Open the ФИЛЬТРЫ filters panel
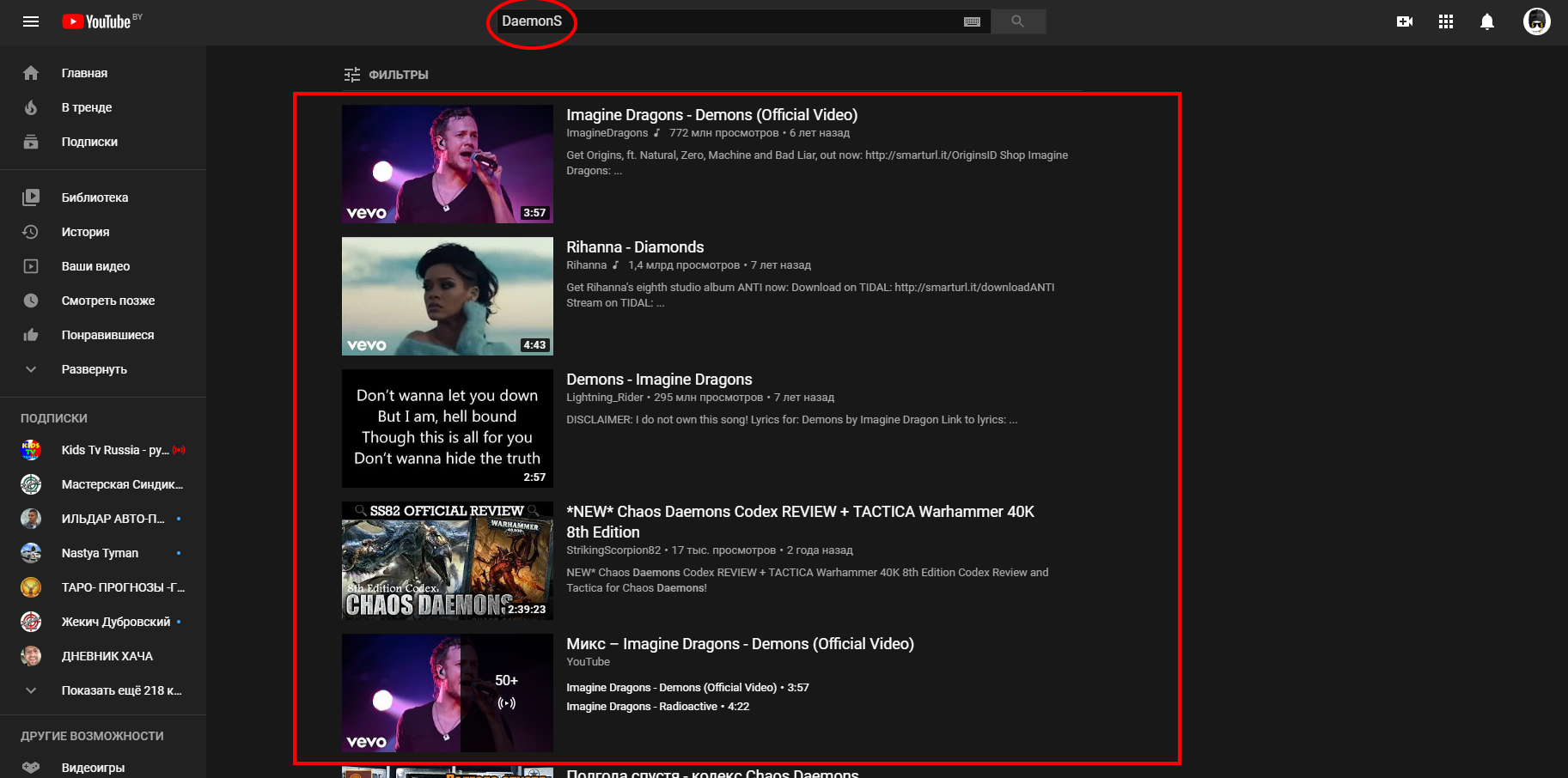Image resolution: width=1568 pixels, height=778 pixels. point(386,75)
